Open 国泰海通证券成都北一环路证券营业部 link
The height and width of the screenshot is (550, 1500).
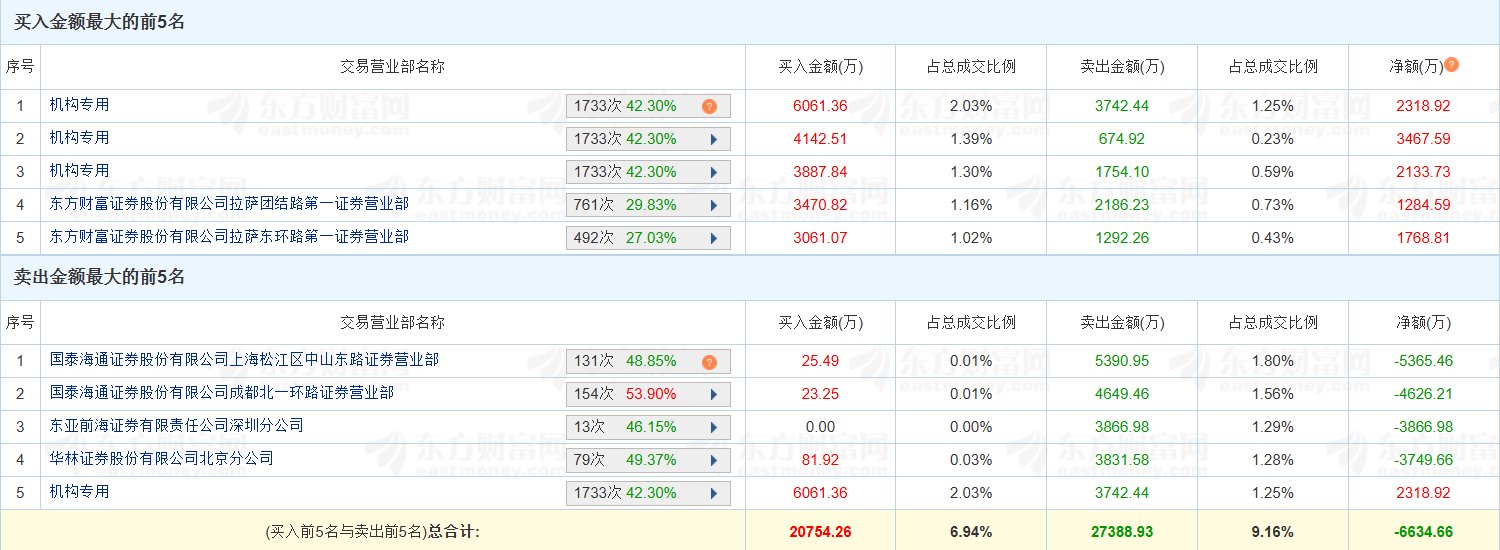[x=222, y=393]
